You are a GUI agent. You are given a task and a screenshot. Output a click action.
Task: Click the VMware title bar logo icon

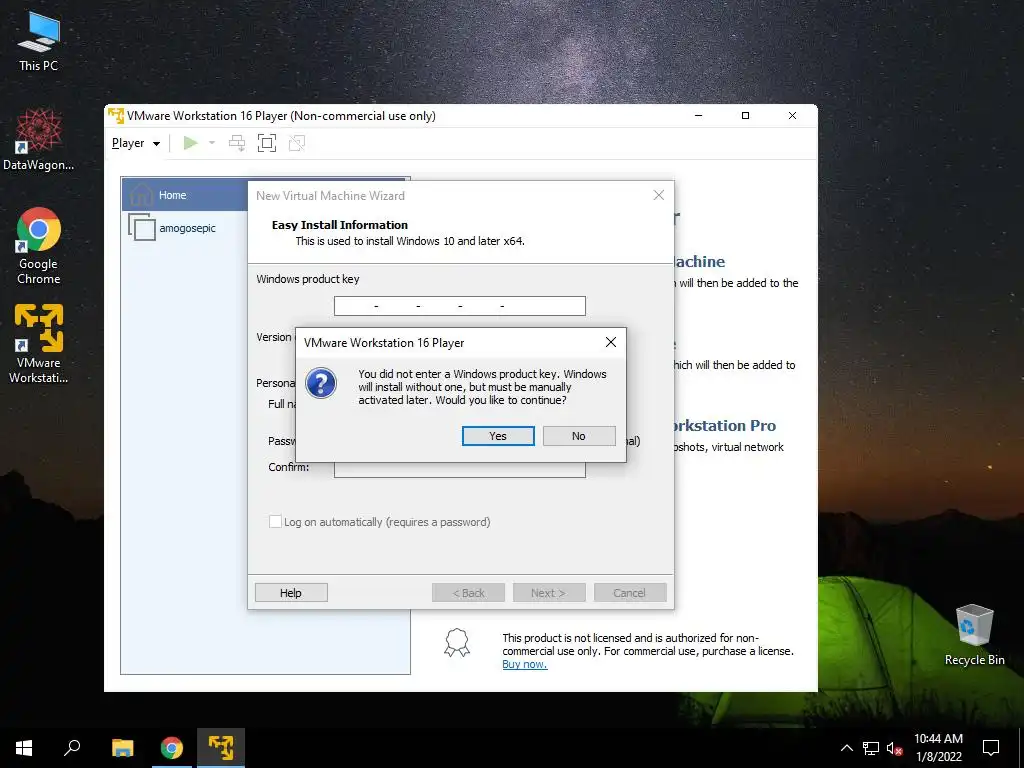pos(116,116)
